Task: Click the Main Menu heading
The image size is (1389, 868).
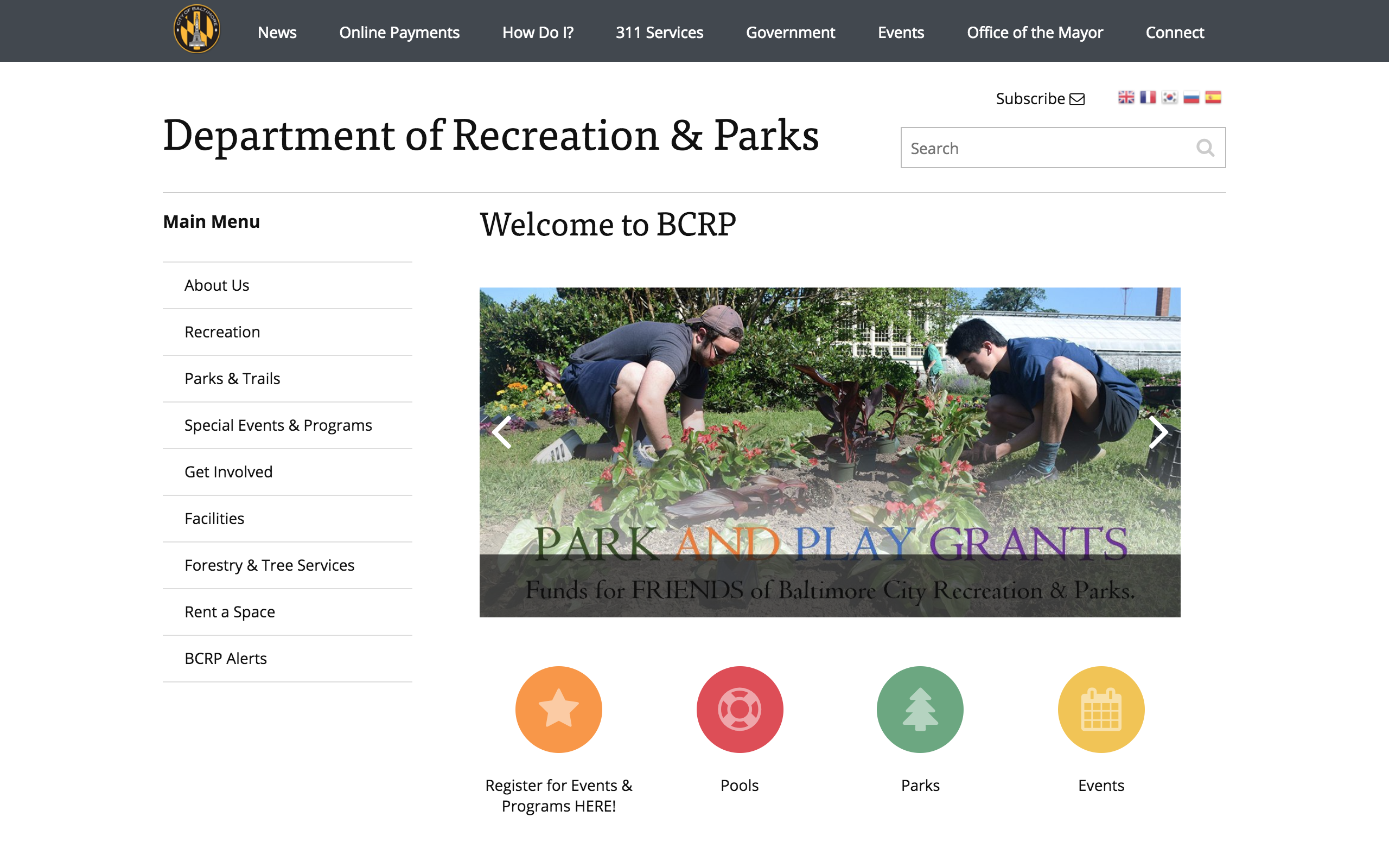Action: [x=211, y=221]
